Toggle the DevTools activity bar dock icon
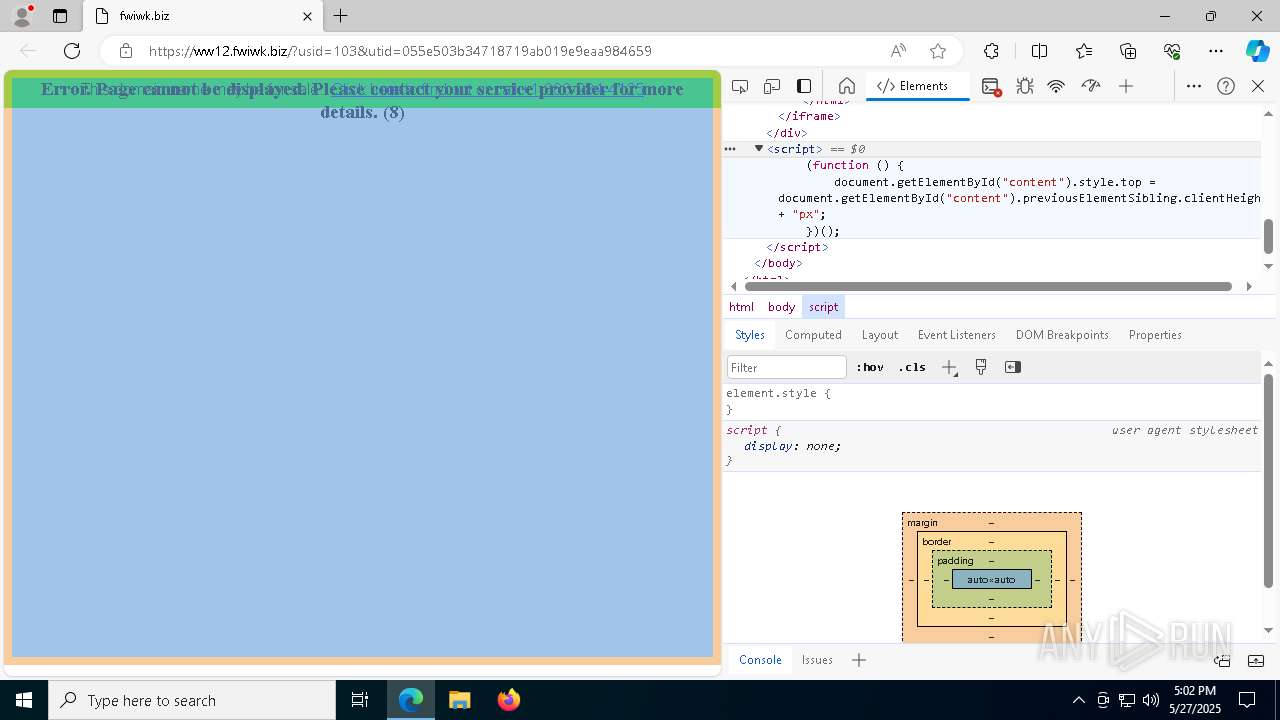Screen dimensions: 1280x720 (x=804, y=86)
